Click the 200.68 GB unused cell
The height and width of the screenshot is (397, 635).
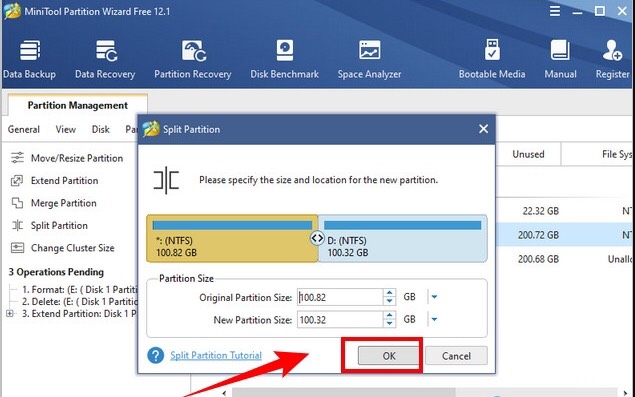pos(538,259)
